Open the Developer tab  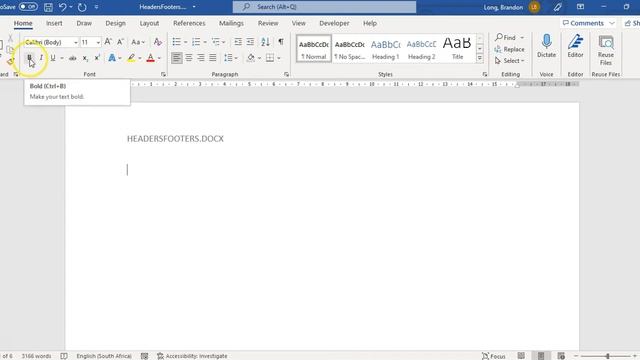tap(334, 23)
